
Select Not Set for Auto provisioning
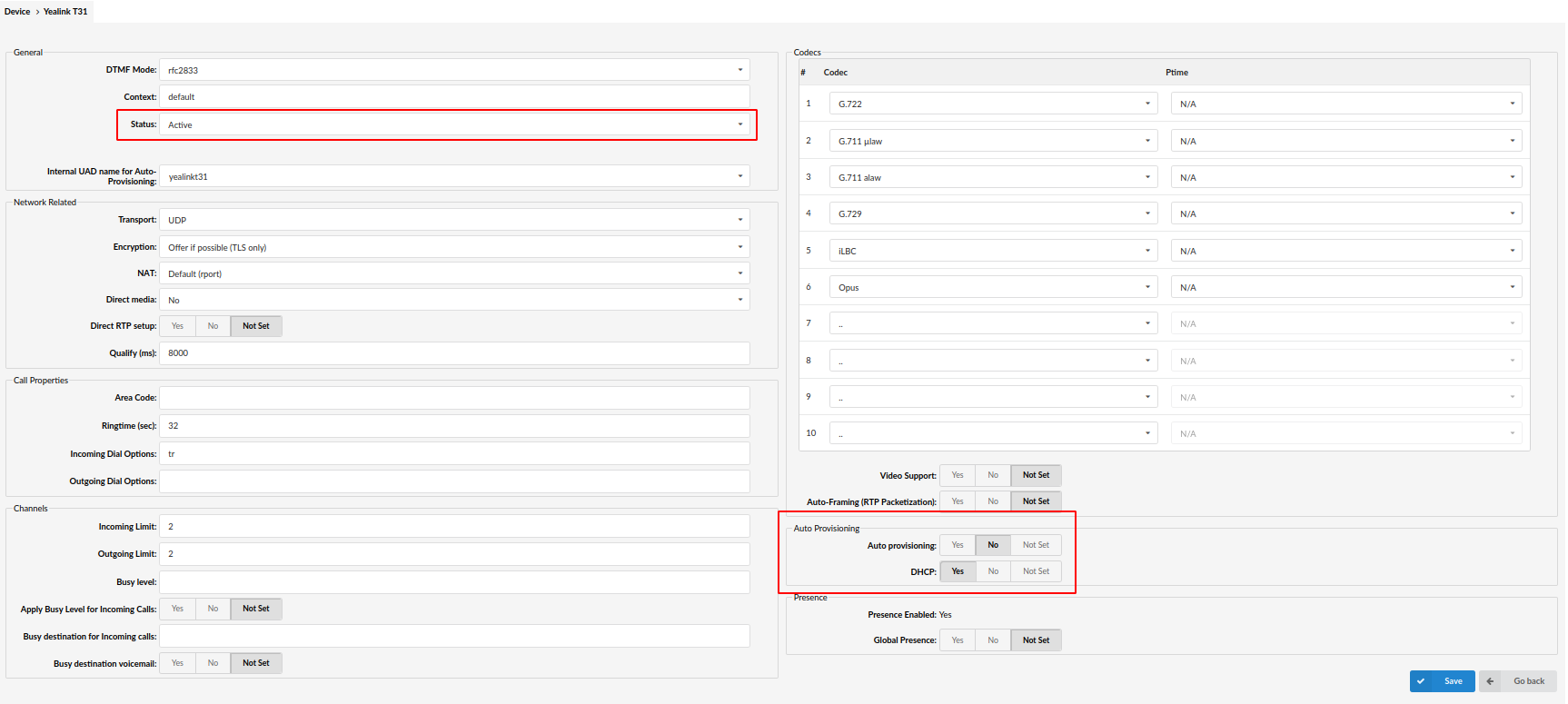pos(1036,545)
